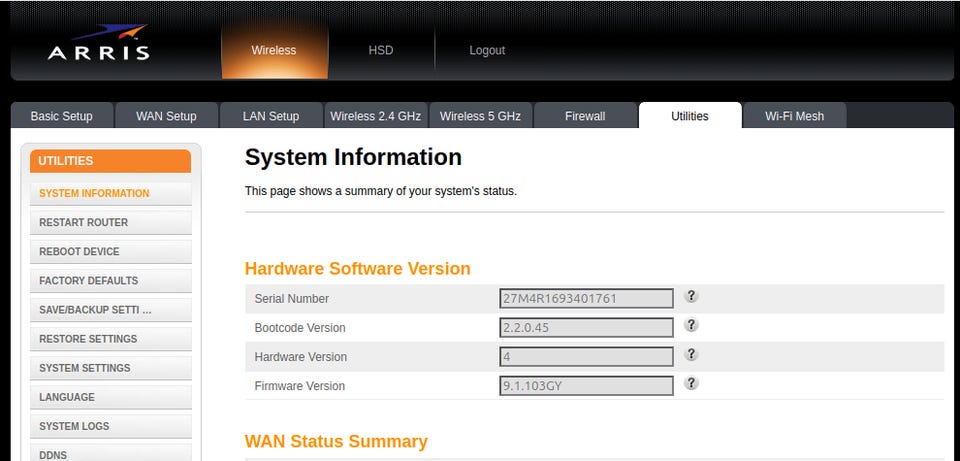Open Restore Settings sidebar item
The height and width of the screenshot is (461, 960).
(111, 339)
